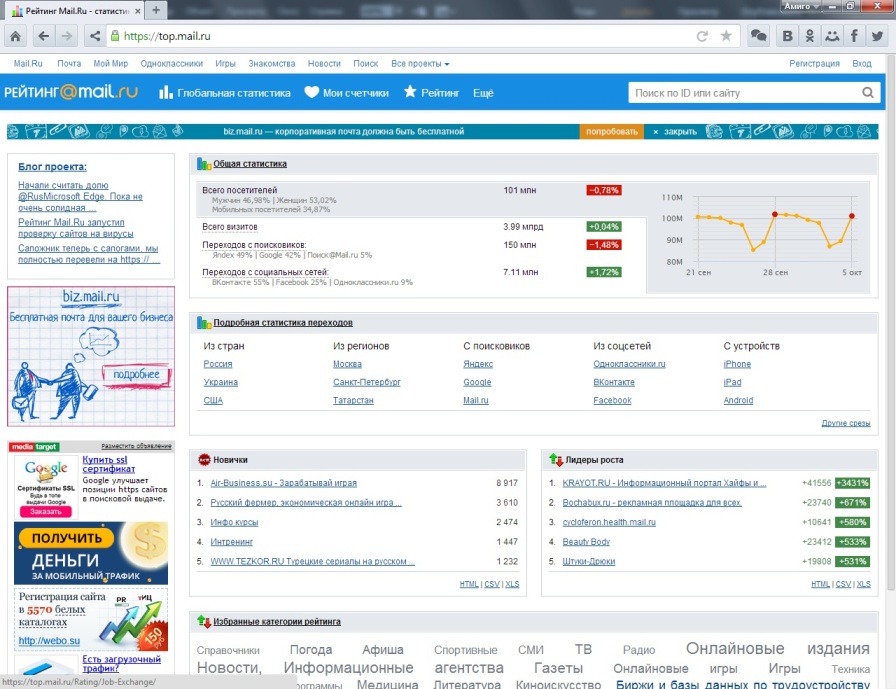This screenshot has width=896, height=689.
Task: Click the search magnifier icon
Action: point(868,93)
